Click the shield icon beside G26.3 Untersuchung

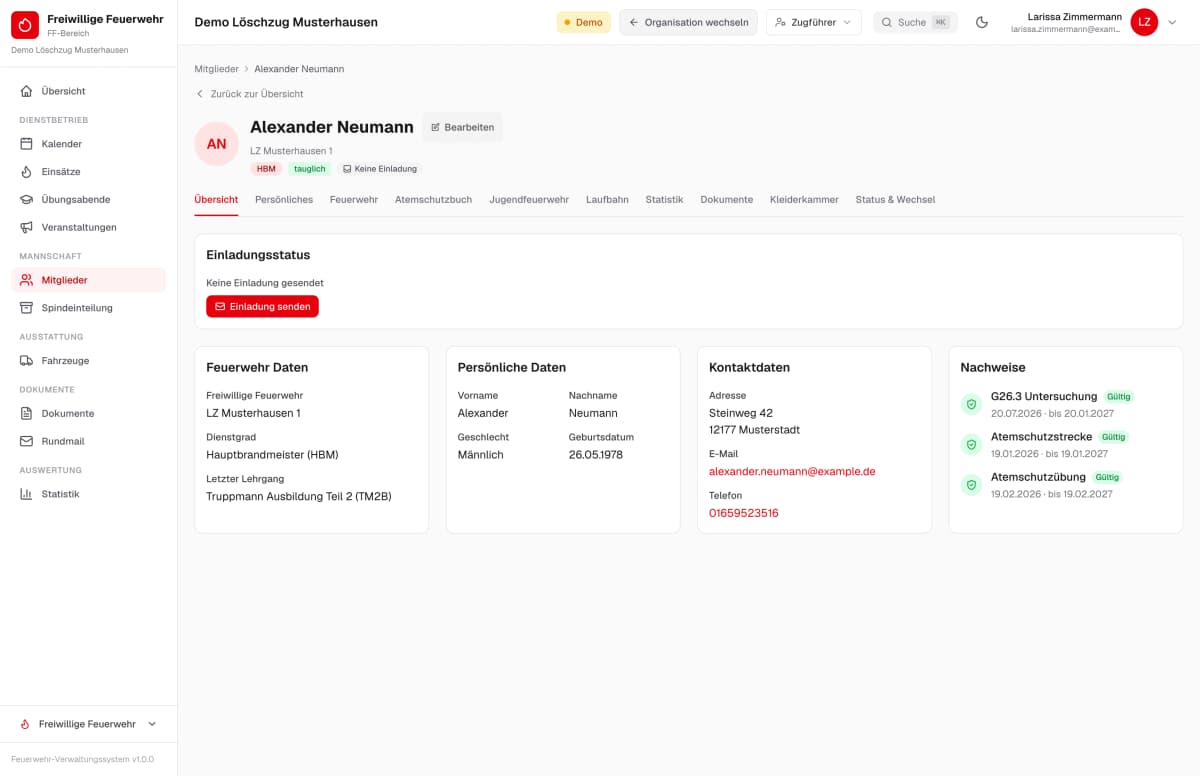pyautogui.click(x=971, y=404)
